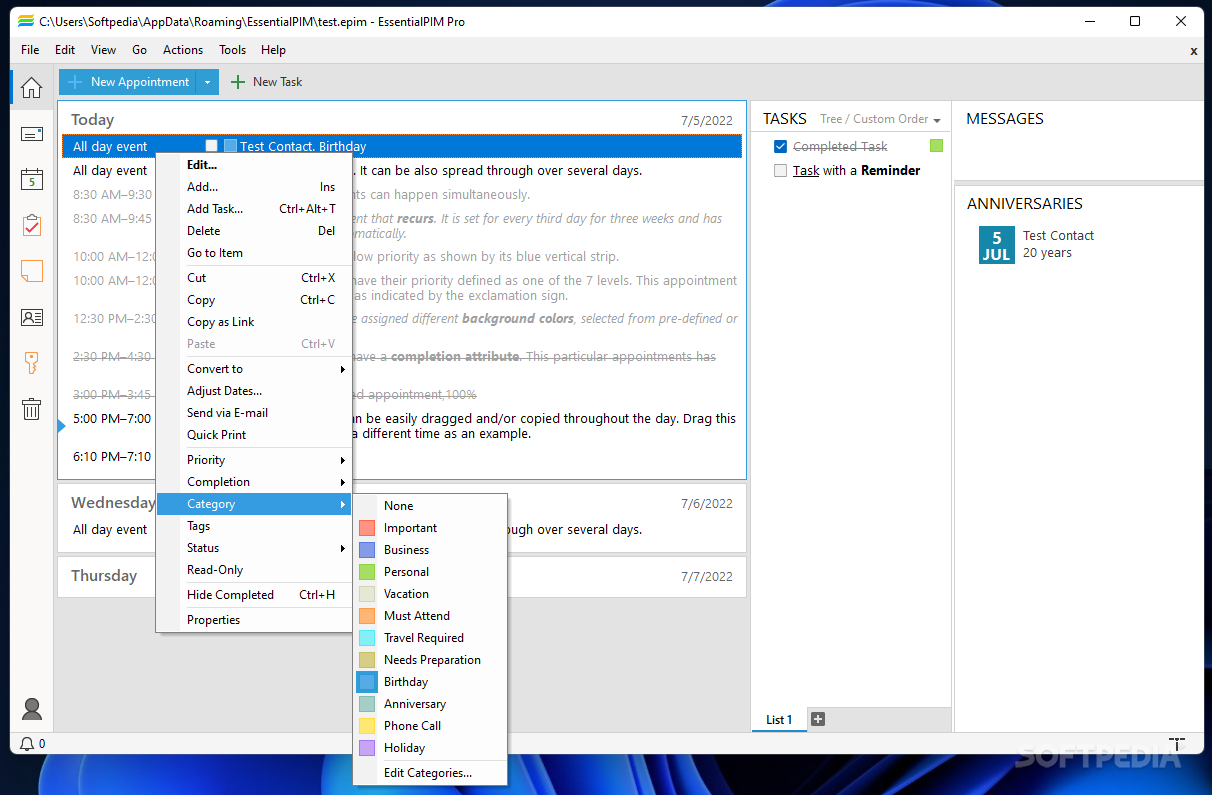Toggle checkbox on Test Contact Birthday event
Image resolution: width=1212 pixels, height=795 pixels.
pos(211,146)
